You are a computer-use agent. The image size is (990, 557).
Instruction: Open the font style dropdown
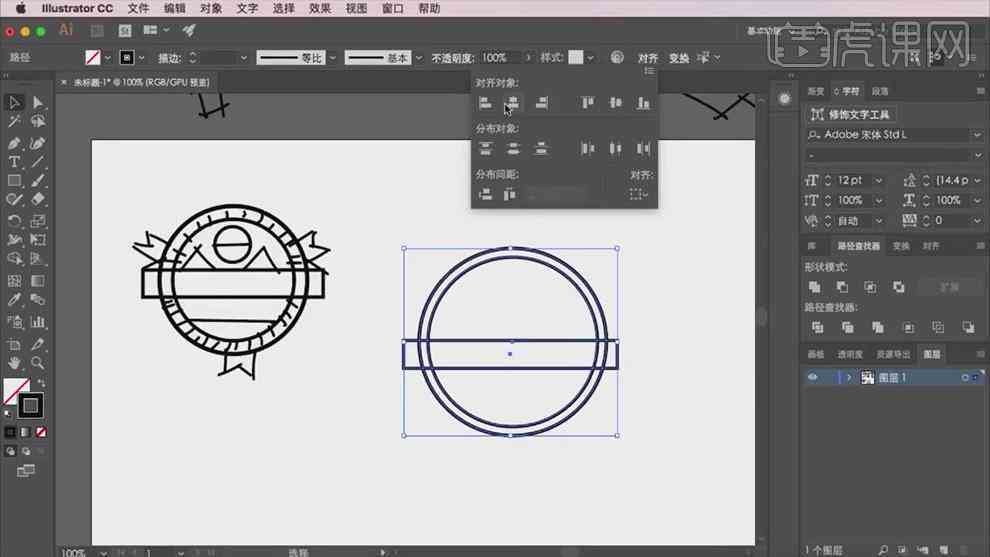coord(977,155)
